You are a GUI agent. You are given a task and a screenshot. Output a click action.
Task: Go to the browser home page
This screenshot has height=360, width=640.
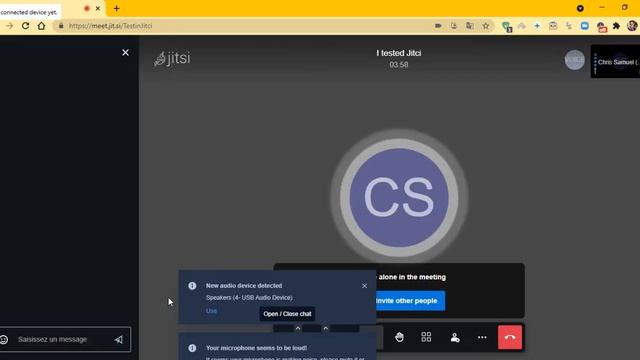(x=41, y=26)
